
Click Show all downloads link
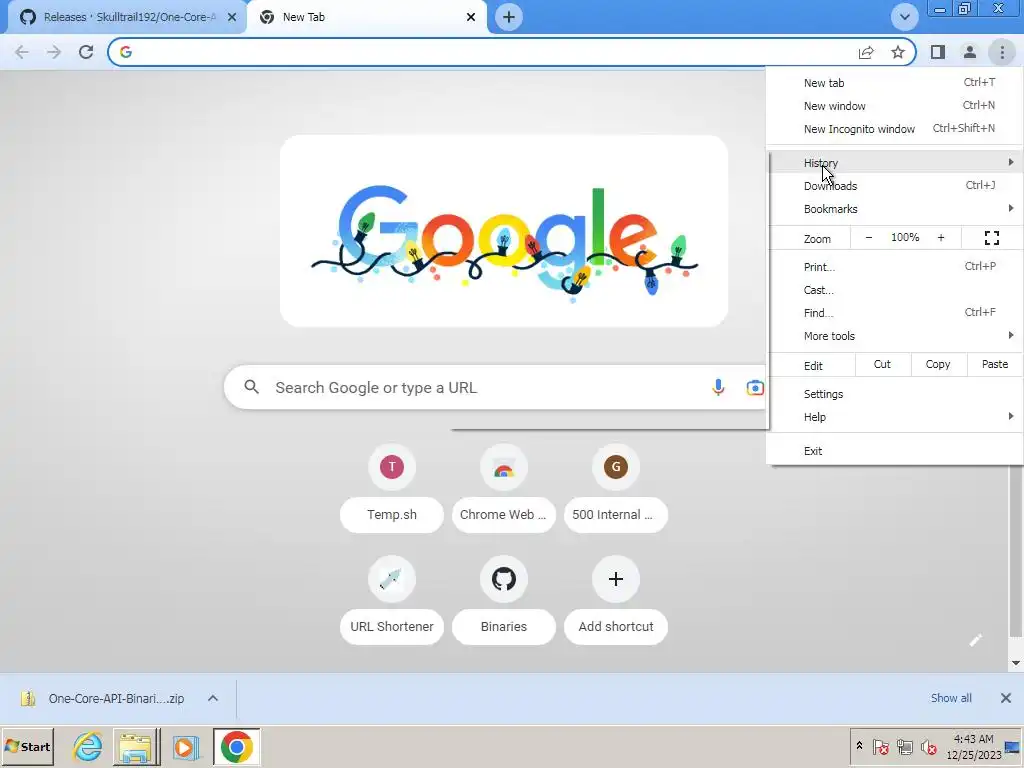(x=951, y=698)
